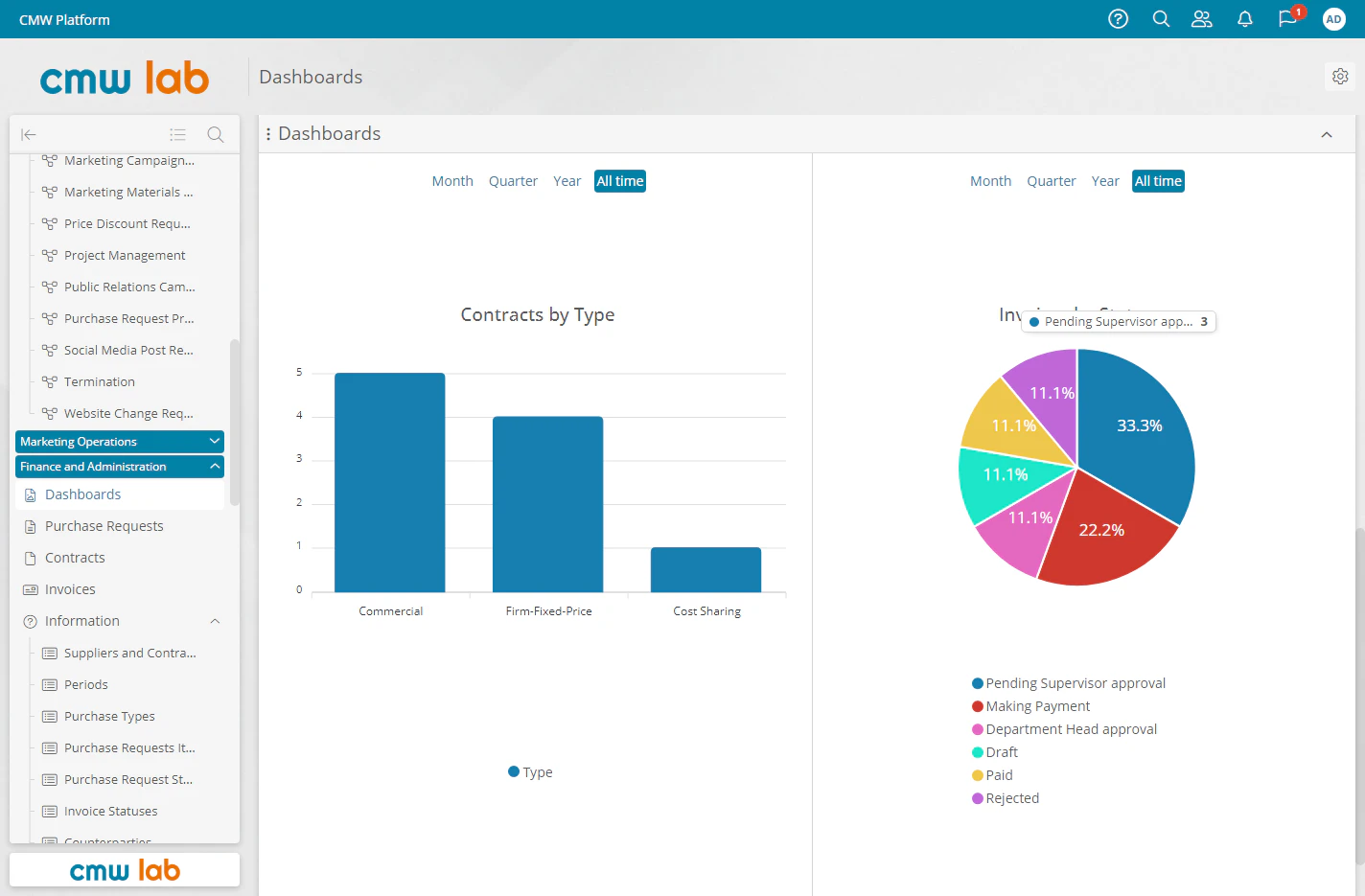
Task: Switch contracts chart to Year view
Action: [x=567, y=180]
